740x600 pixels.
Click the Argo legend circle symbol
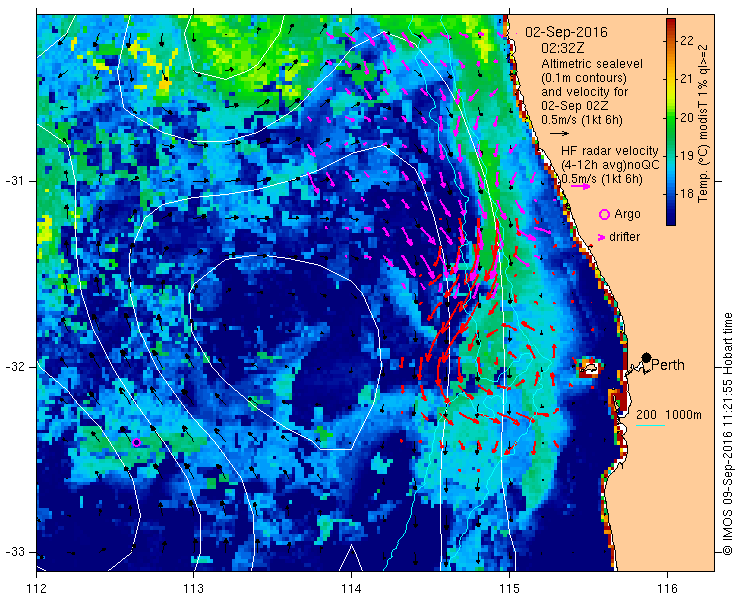coord(604,214)
